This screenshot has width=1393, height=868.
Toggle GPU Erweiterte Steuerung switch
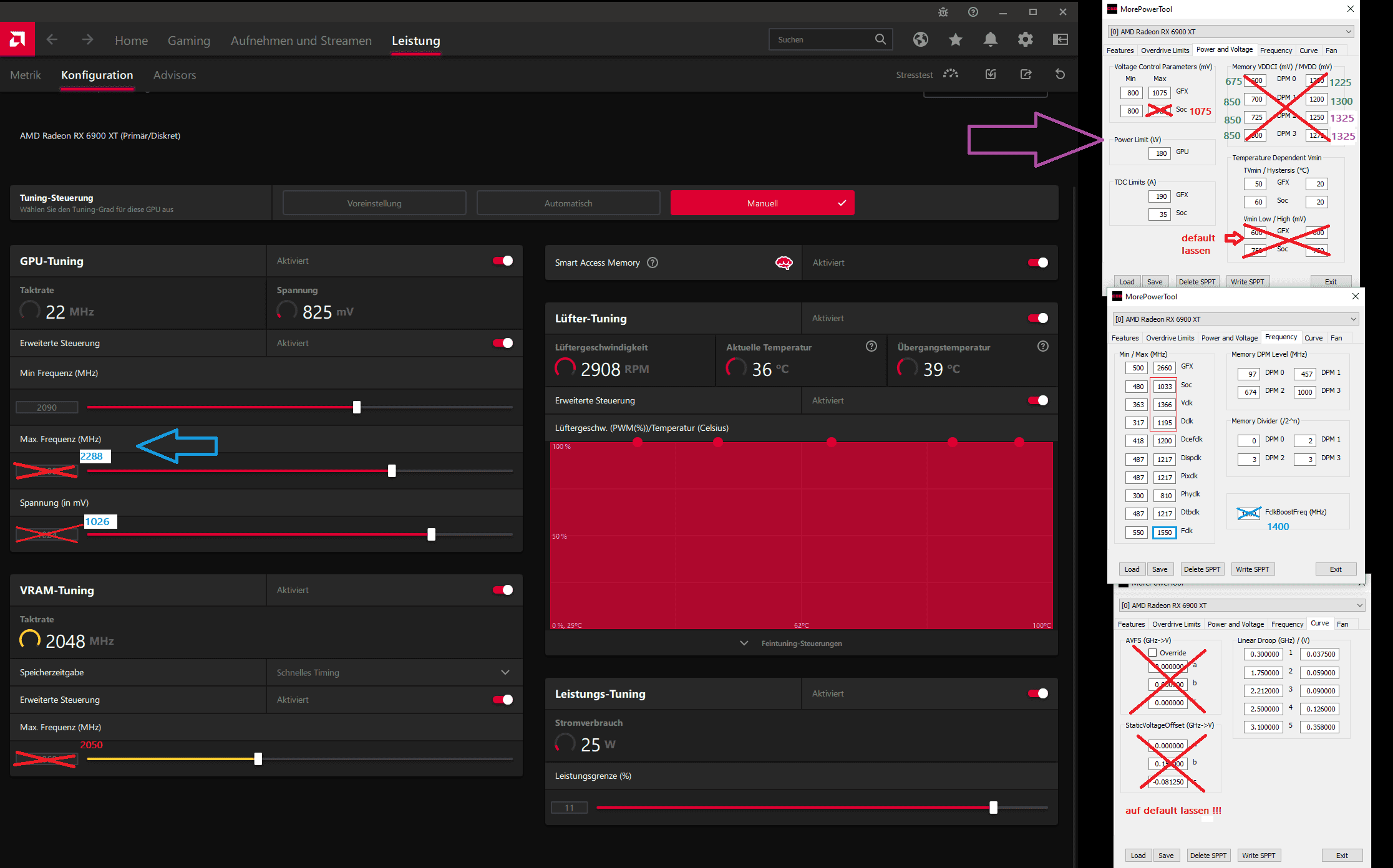click(x=503, y=343)
